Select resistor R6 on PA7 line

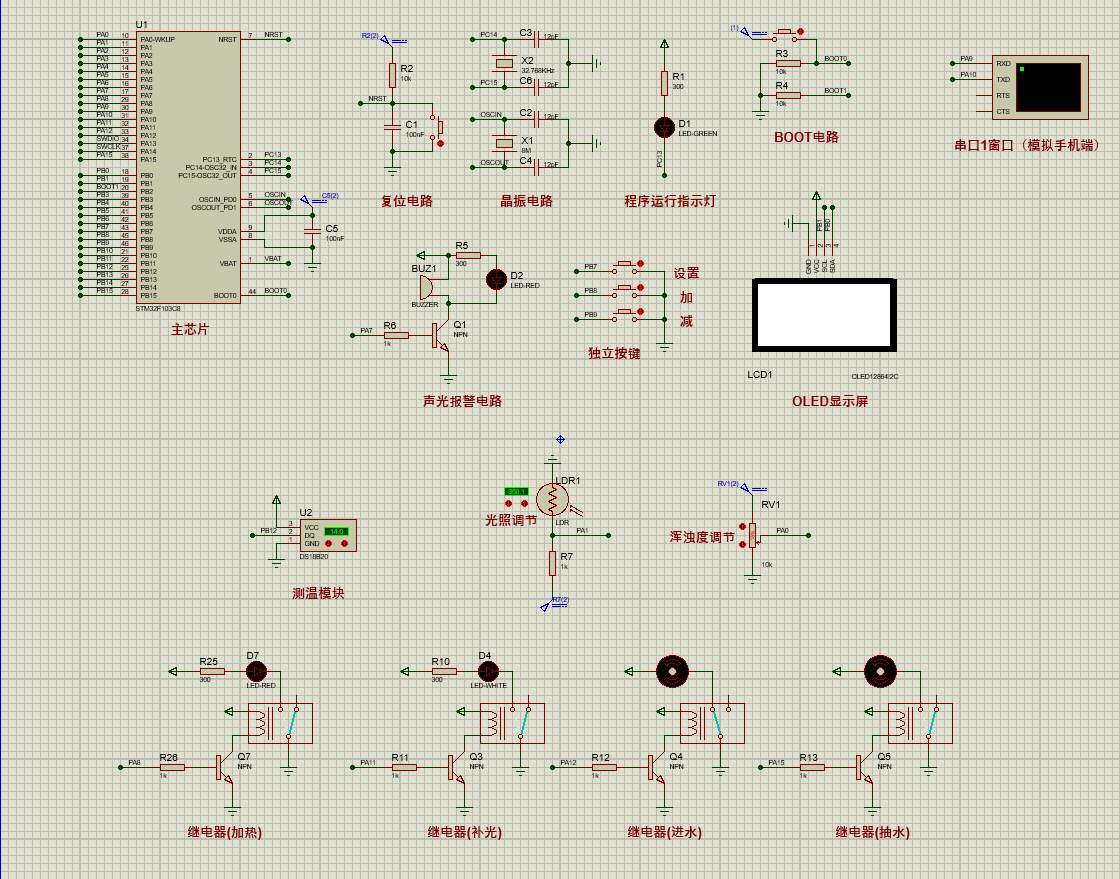coord(396,336)
